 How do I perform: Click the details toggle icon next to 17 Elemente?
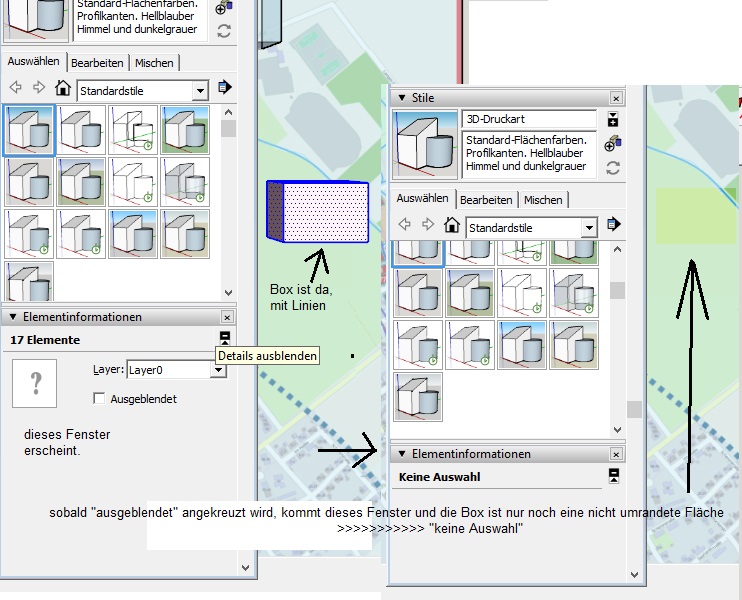tap(225, 339)
